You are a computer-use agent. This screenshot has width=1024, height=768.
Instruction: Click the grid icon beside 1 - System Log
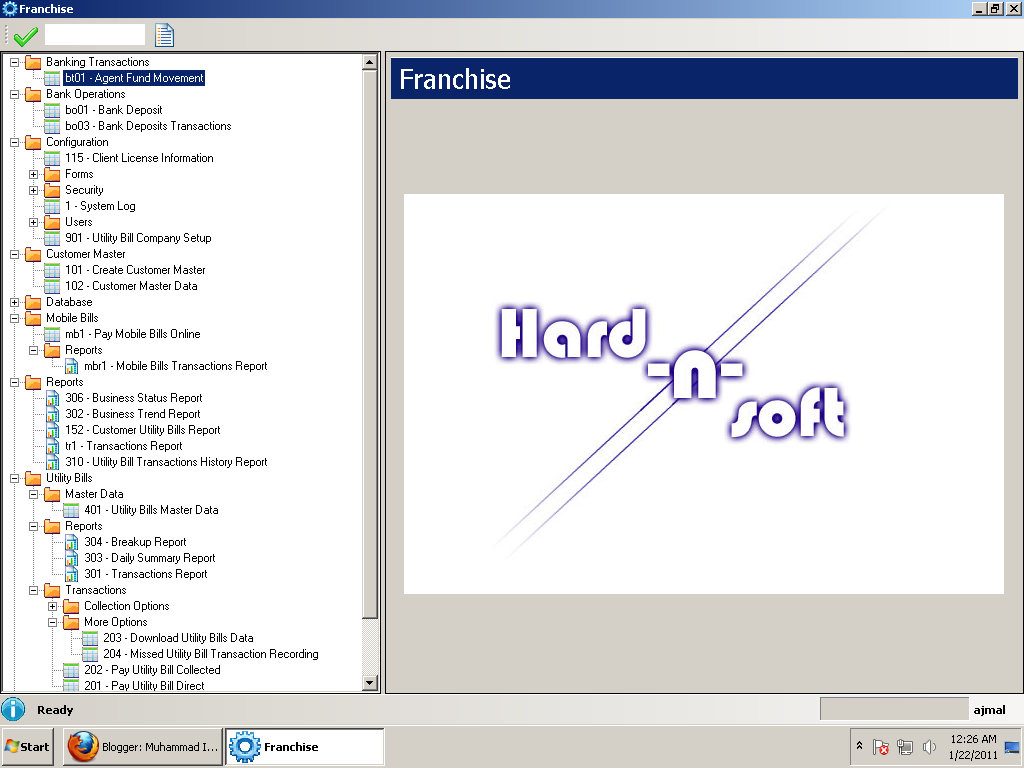click(52, 206)
